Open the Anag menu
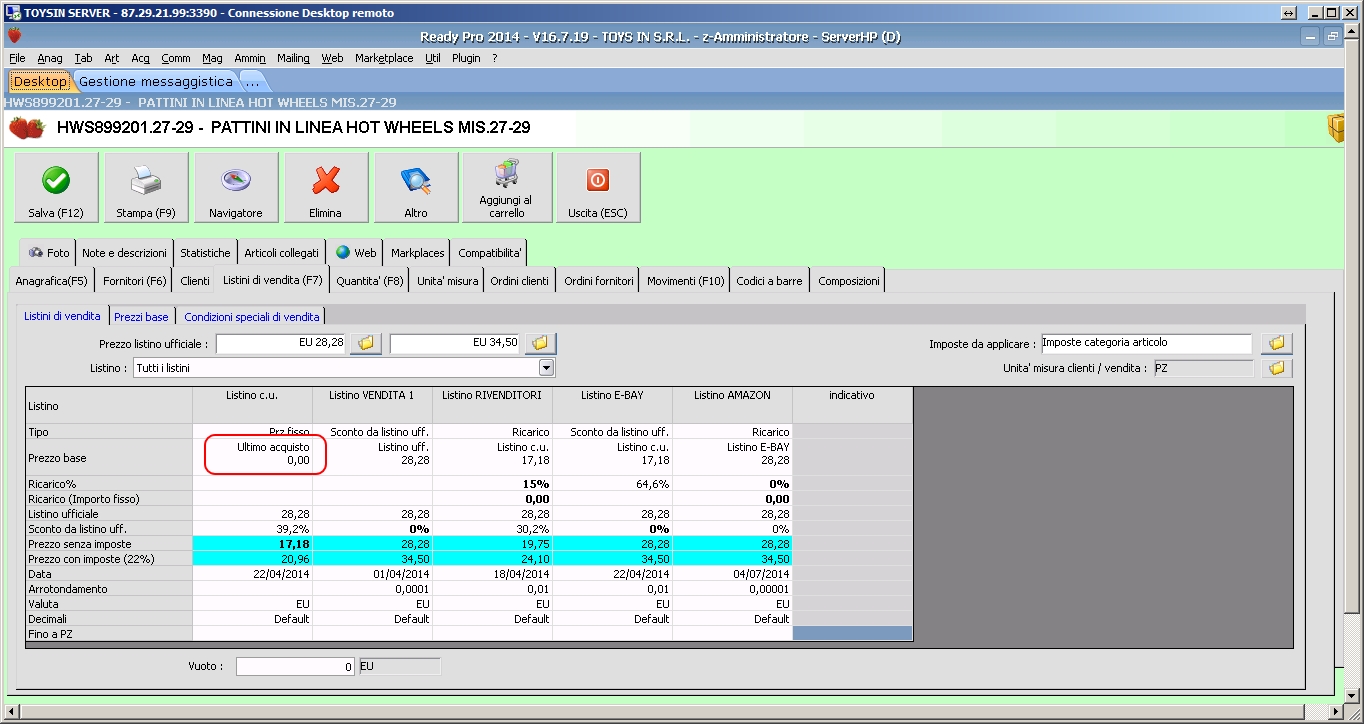This screenshot has height=724, width=1364. pos(50,58)
